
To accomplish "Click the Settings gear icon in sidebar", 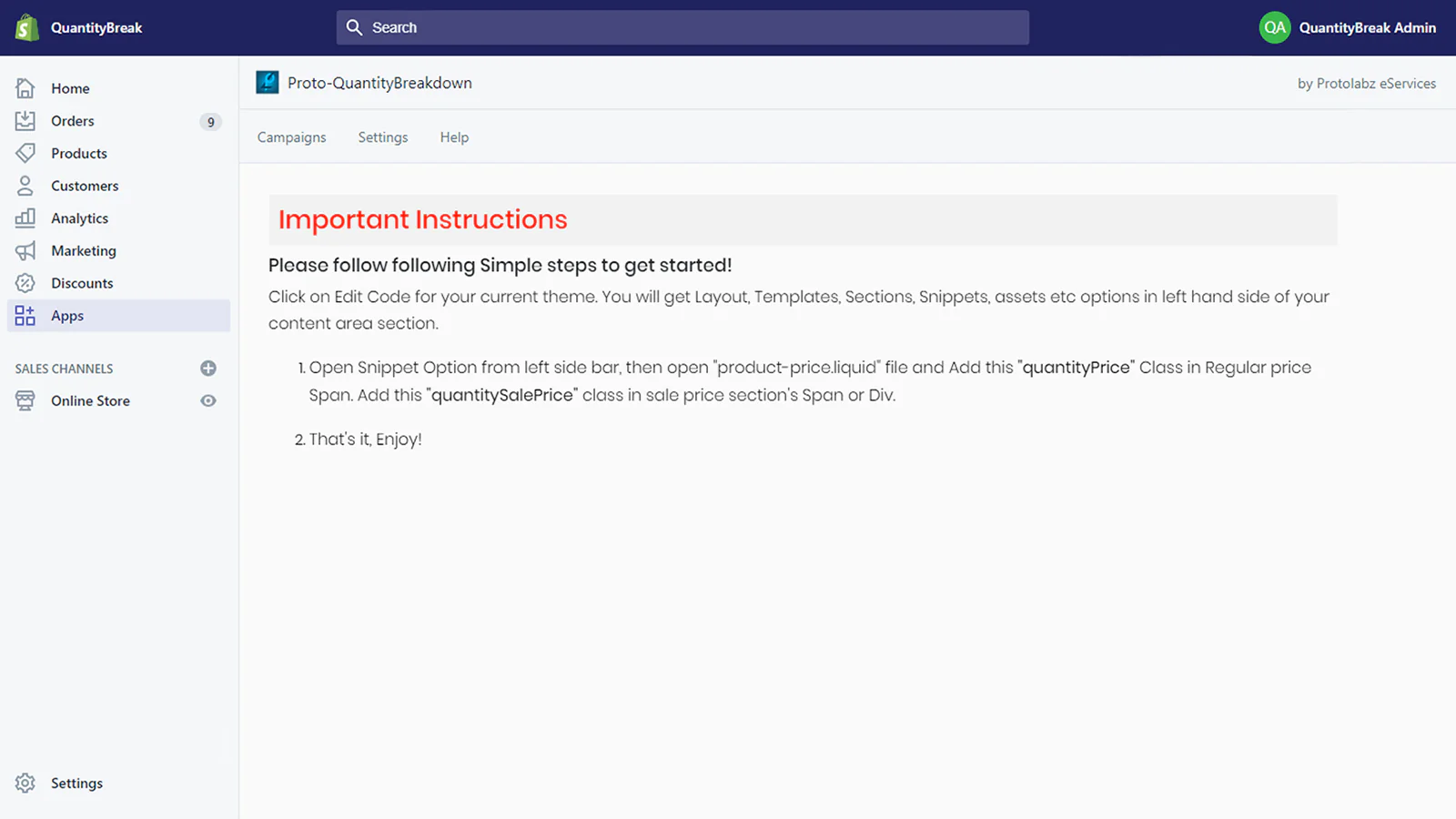I will click(x=25, y=783).
